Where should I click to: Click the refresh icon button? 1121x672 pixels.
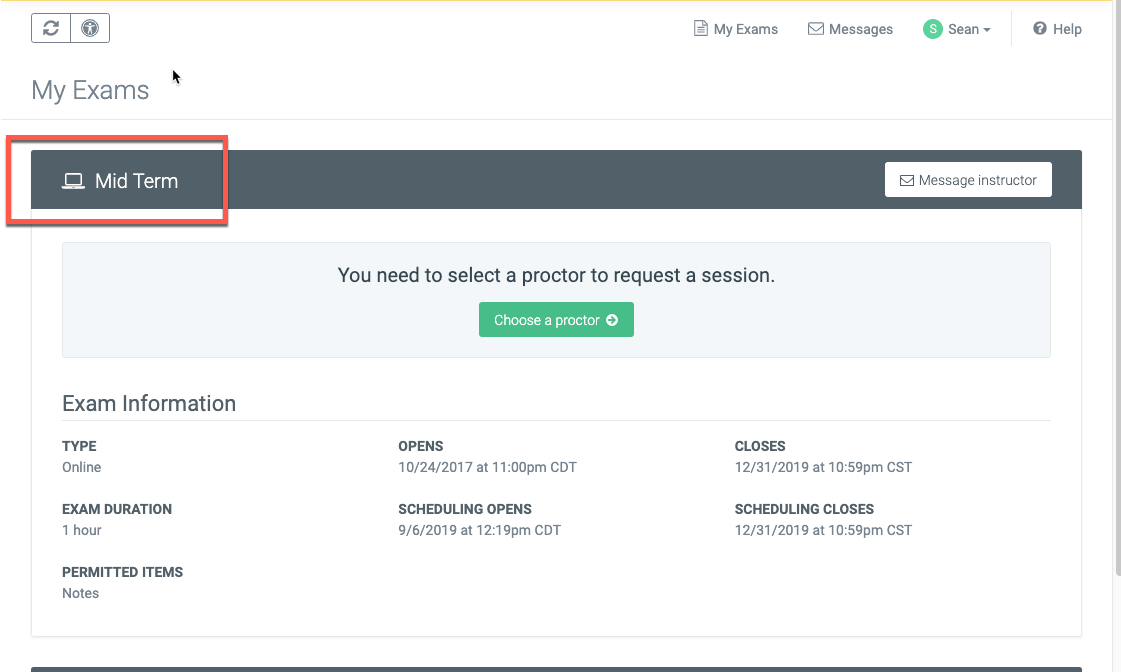[x=51, y=28]
